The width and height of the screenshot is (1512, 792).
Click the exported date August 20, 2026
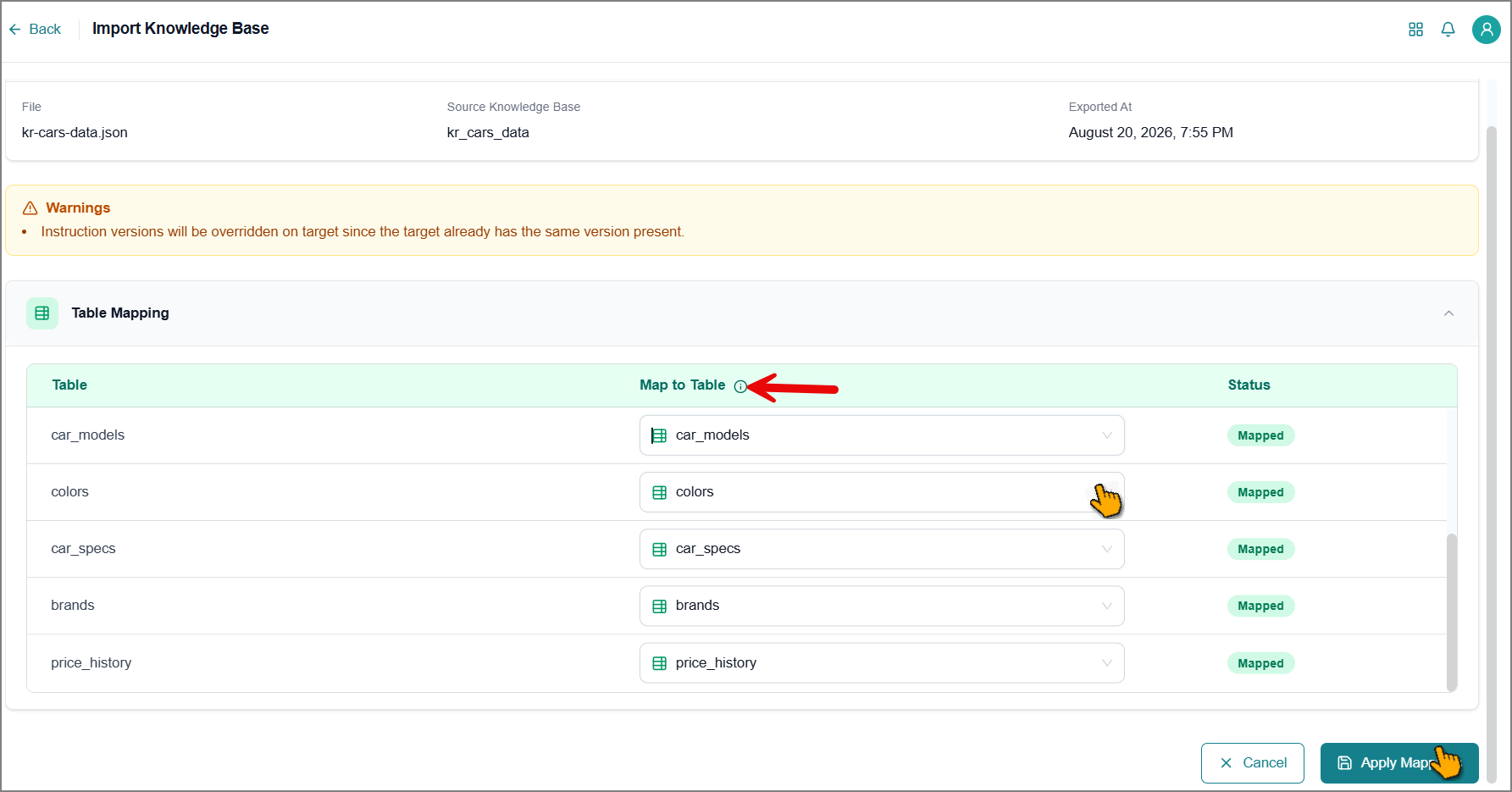point(1150,132)
